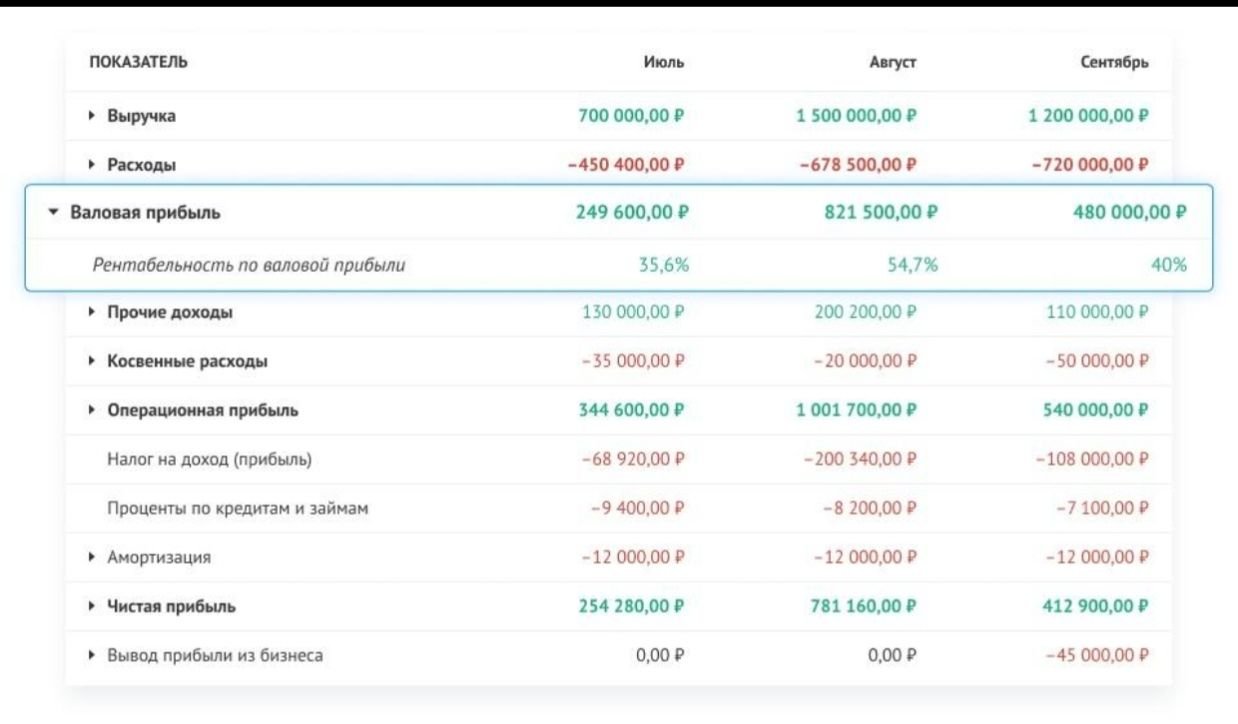
Task: Expand the Амортизация row triangle
Action: [93, 557]
